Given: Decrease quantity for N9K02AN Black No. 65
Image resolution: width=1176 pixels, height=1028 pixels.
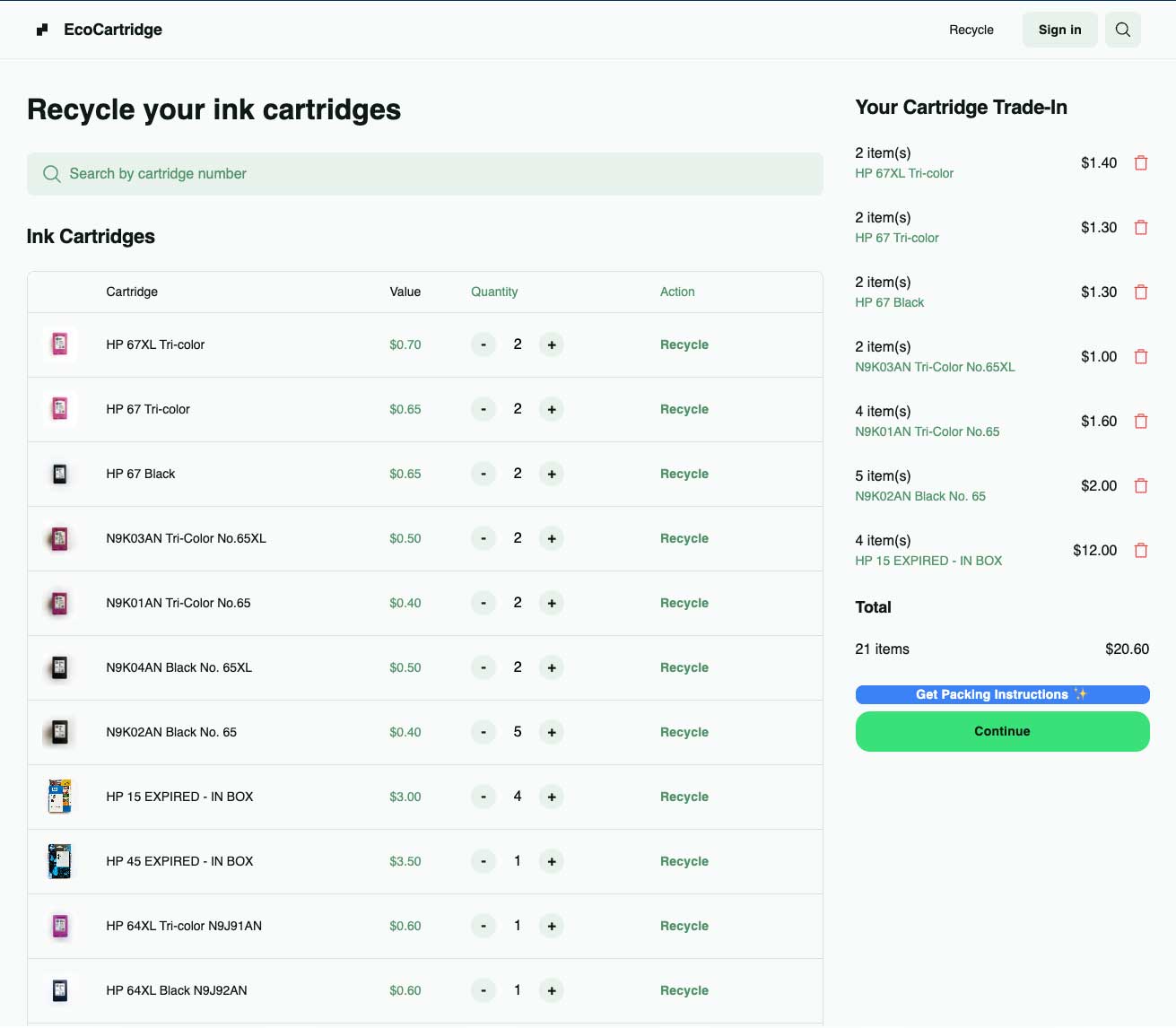Looking at the screenshot, I should tap(483, 733).
